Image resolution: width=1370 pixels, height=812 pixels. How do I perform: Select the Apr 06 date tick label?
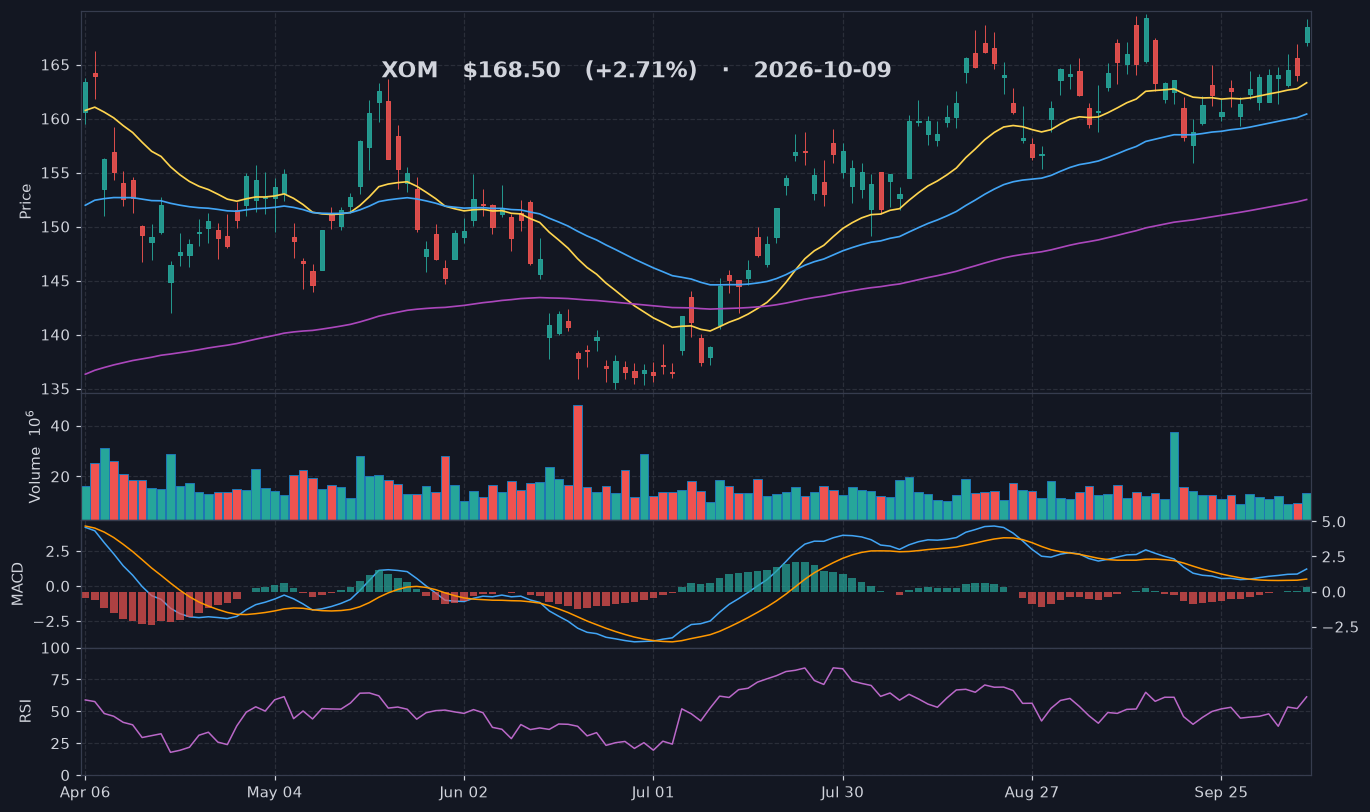(x=85, y=792)
